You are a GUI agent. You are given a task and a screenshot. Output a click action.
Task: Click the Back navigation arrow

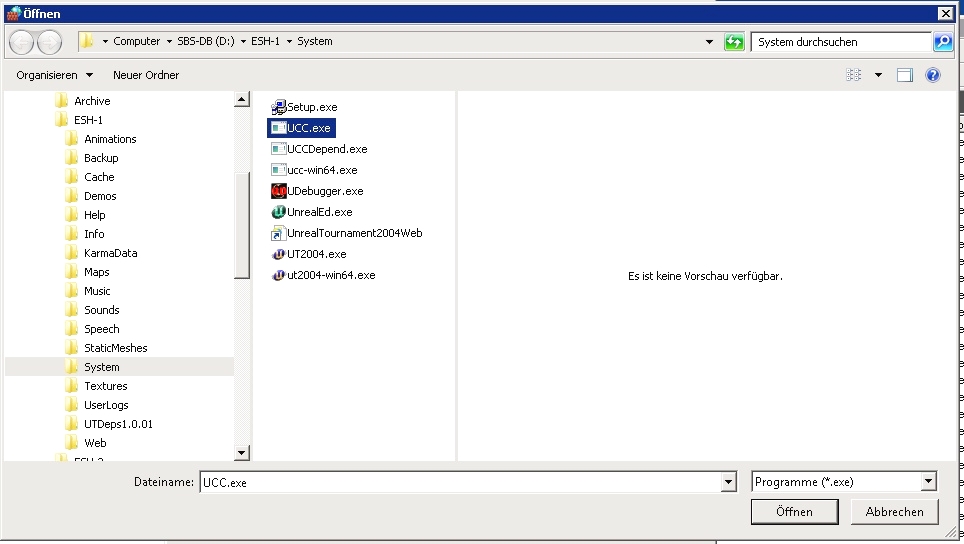[22, 42]
